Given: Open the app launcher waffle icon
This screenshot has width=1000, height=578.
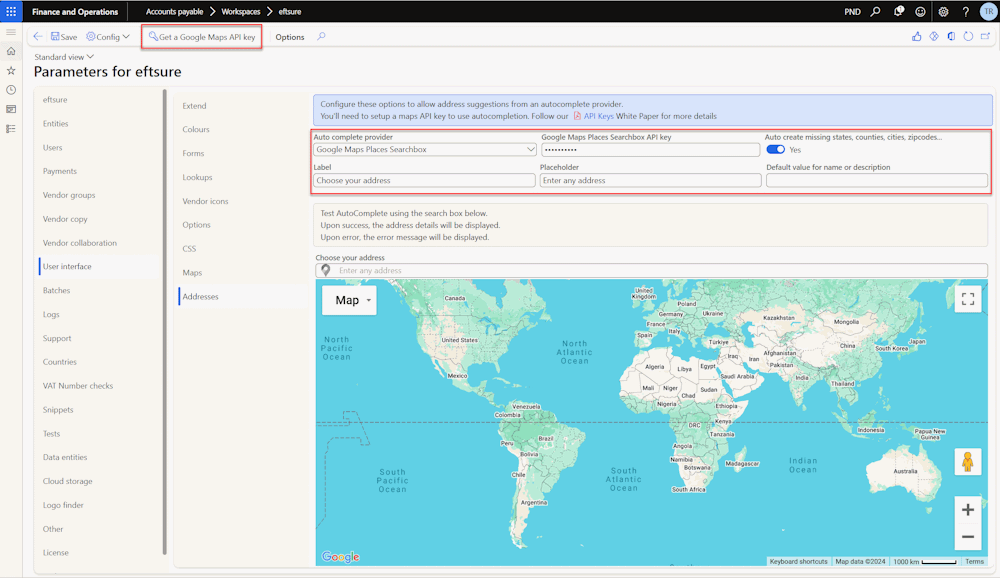Looking at the screenshot, I should tap(11, 11).
